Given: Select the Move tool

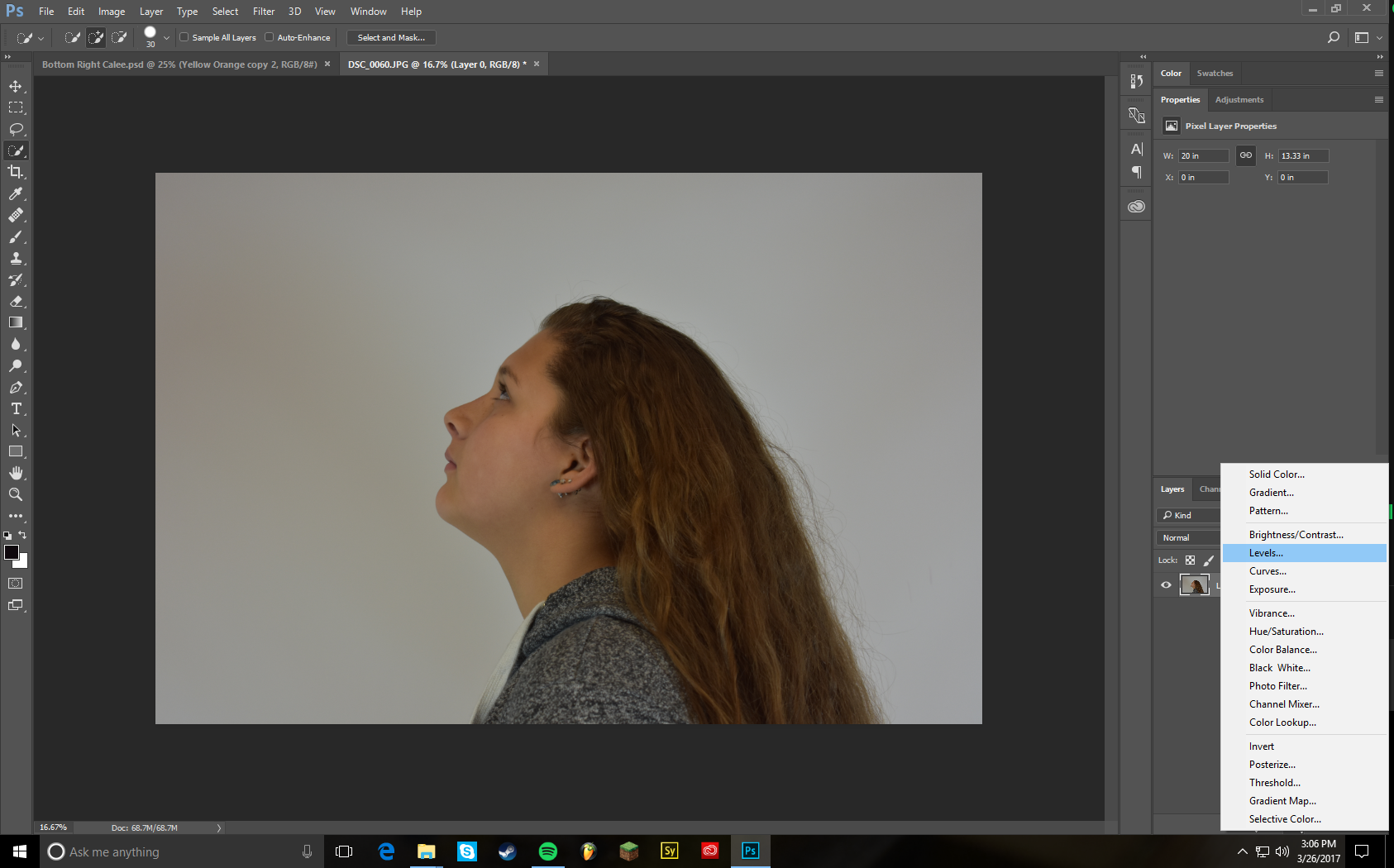Looking at the screenshot, I should [x=16, y=86].
